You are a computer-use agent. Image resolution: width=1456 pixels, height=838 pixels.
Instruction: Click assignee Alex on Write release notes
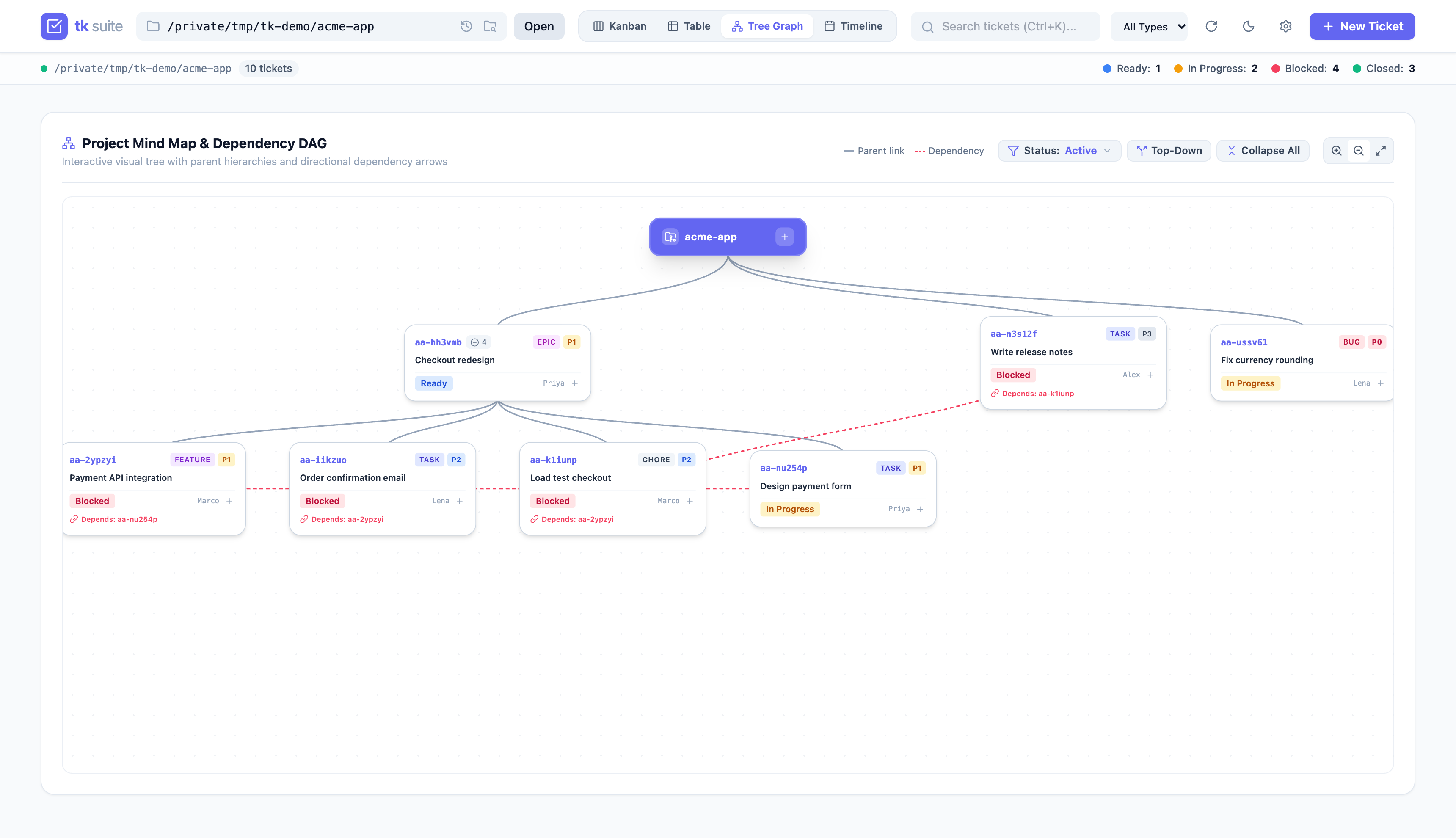point(1131,375)
